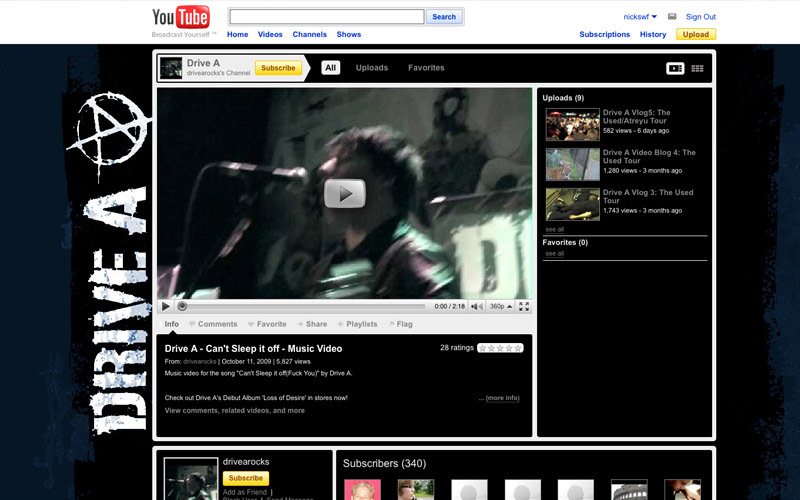
Task: Switch to player view layout icon
Action: coord(675,68)
